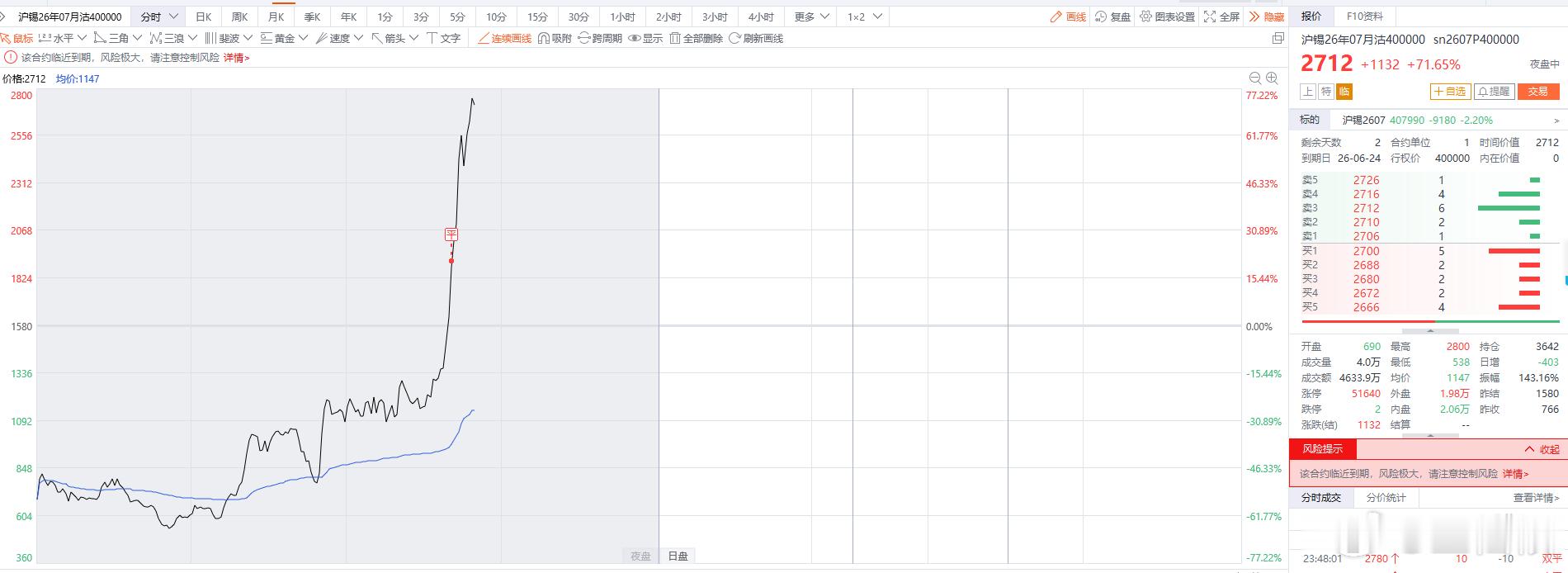Select the 年K period tab
Screen dimensions: 1568x573
[348, 17]
